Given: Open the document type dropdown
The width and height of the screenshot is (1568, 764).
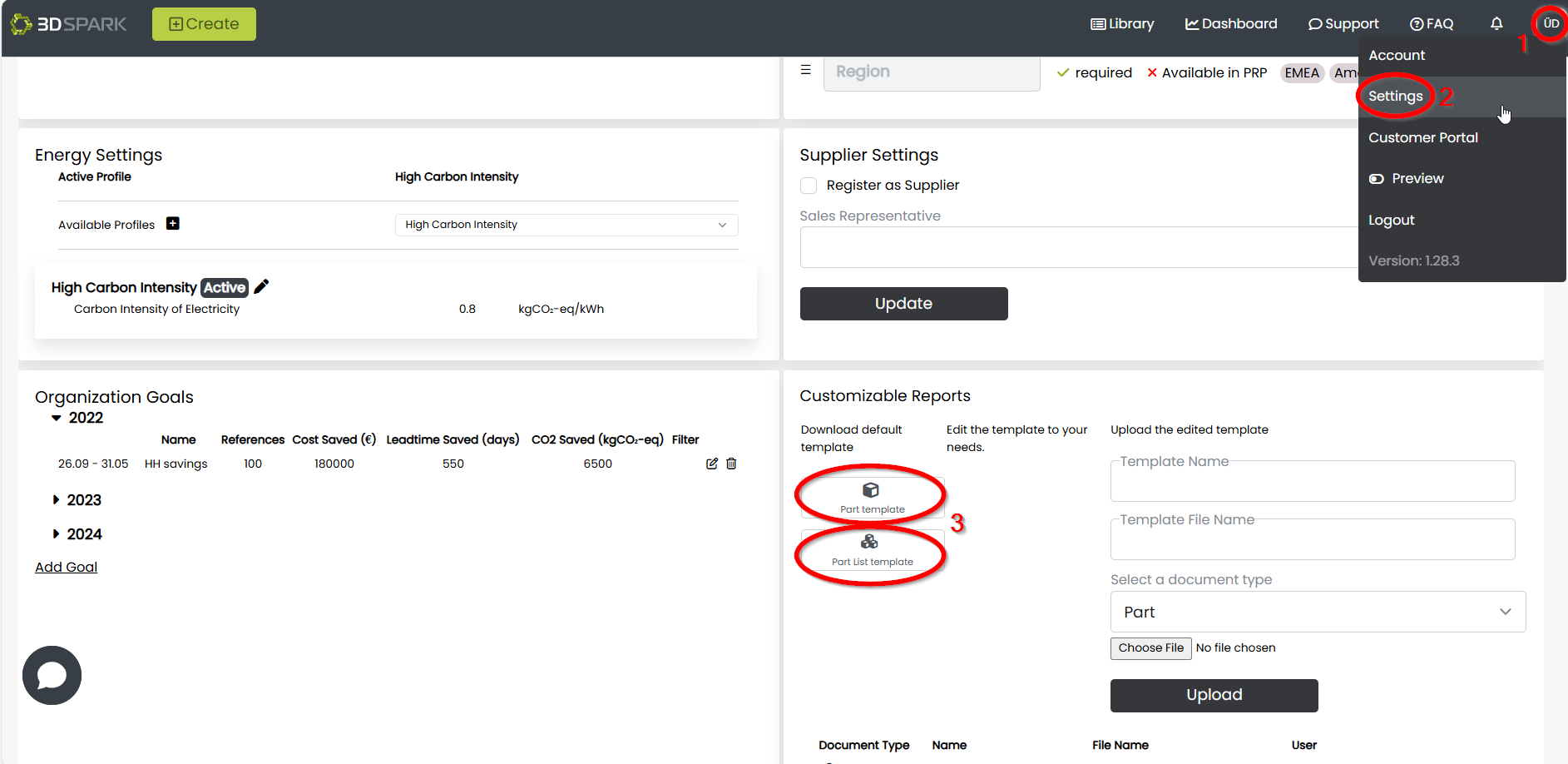Looking at the screenshot, I should [1317, 612].
